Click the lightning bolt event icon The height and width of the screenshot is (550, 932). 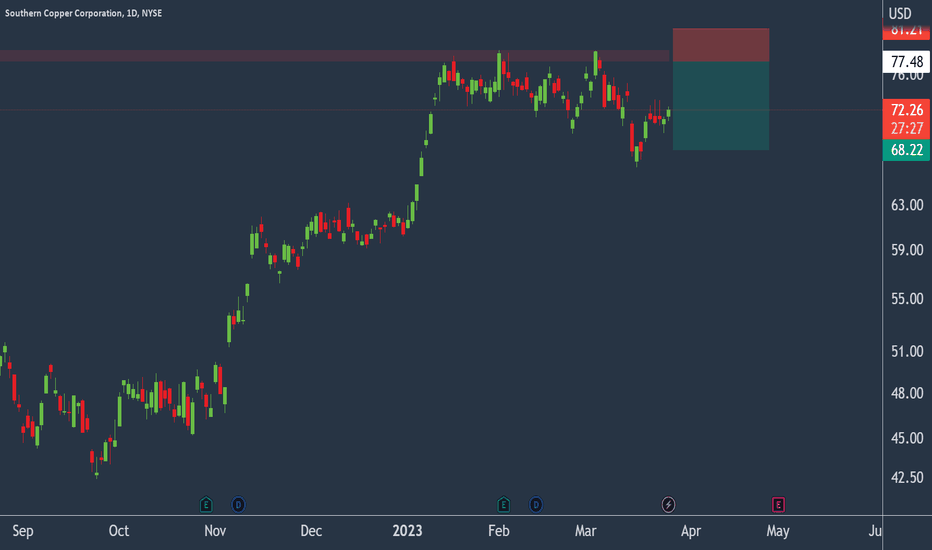pyautogui.click(x=668, y=505)
